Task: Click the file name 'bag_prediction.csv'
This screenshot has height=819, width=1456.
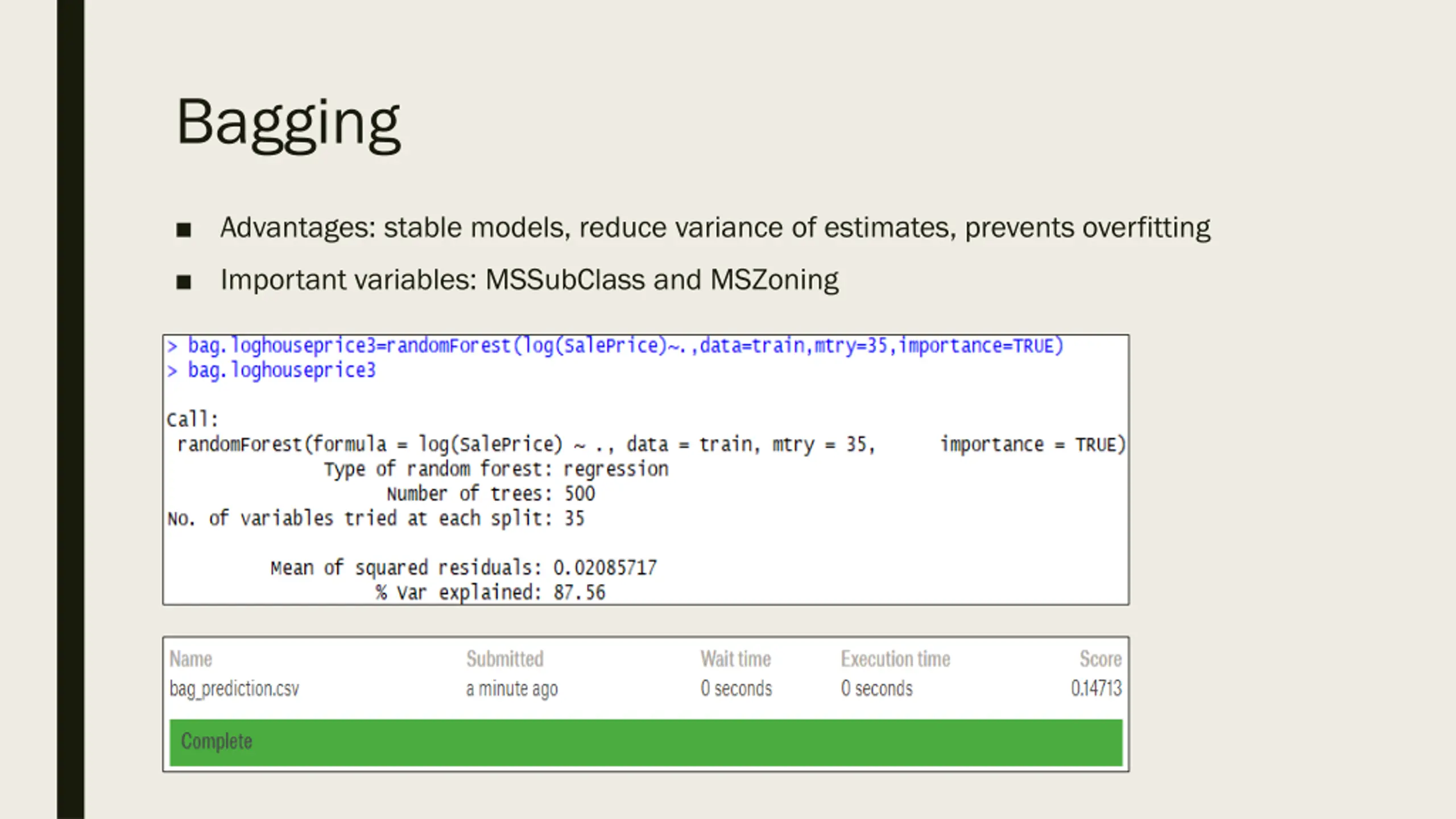Action: coord(234,689)
